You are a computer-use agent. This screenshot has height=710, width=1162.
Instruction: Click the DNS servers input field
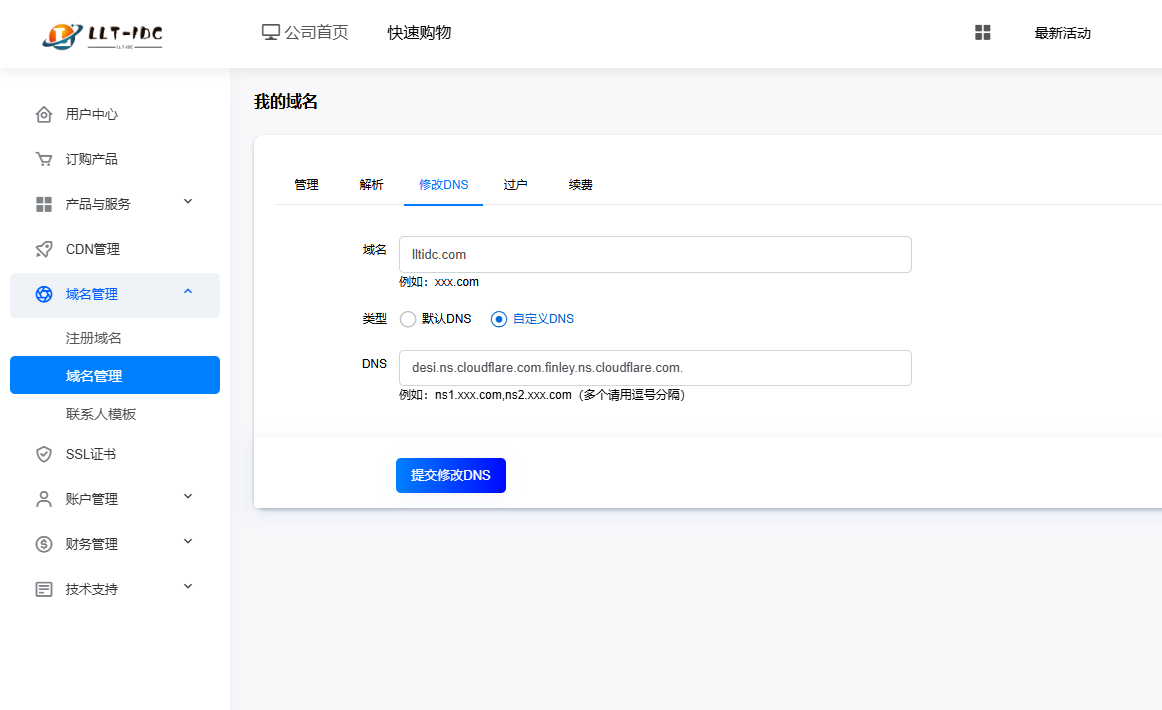[655, 368]
